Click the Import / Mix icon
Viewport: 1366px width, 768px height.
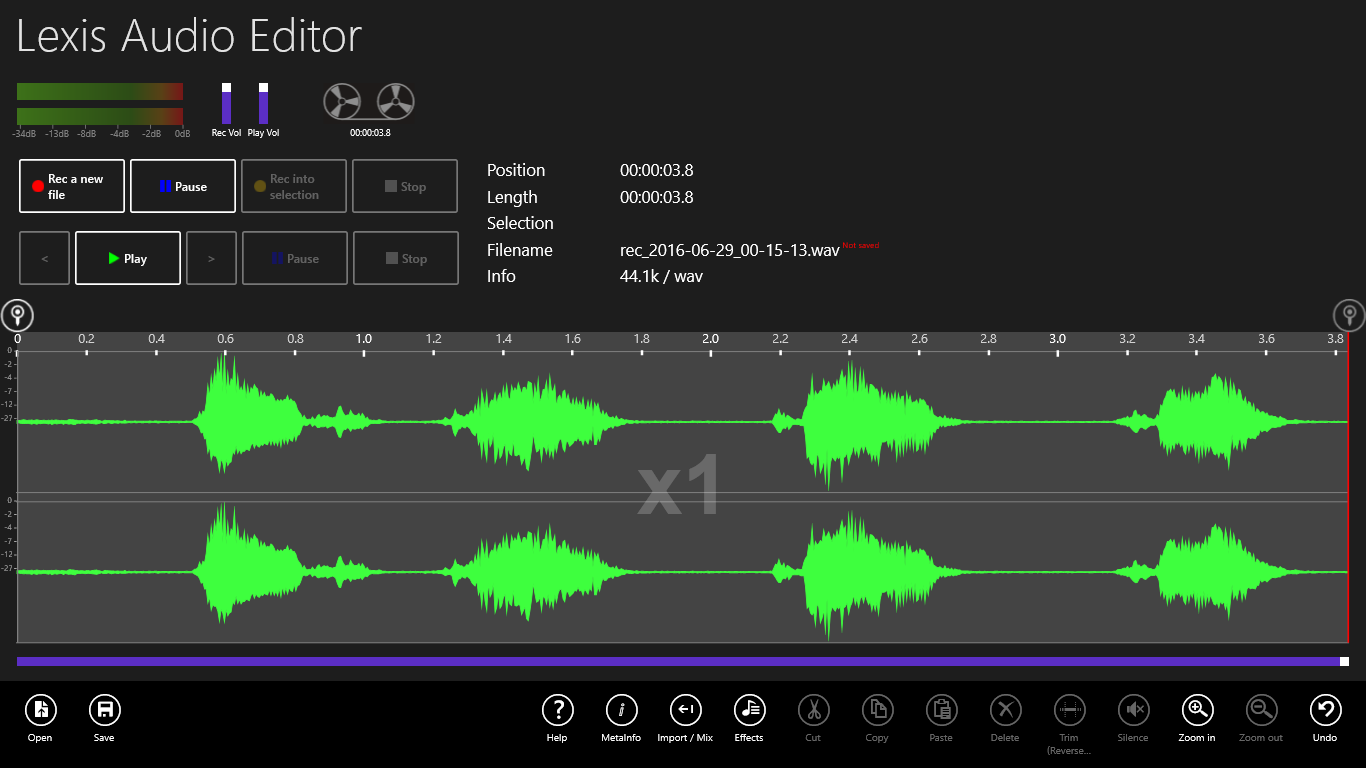pyautogui.click(x=685, y=710)
